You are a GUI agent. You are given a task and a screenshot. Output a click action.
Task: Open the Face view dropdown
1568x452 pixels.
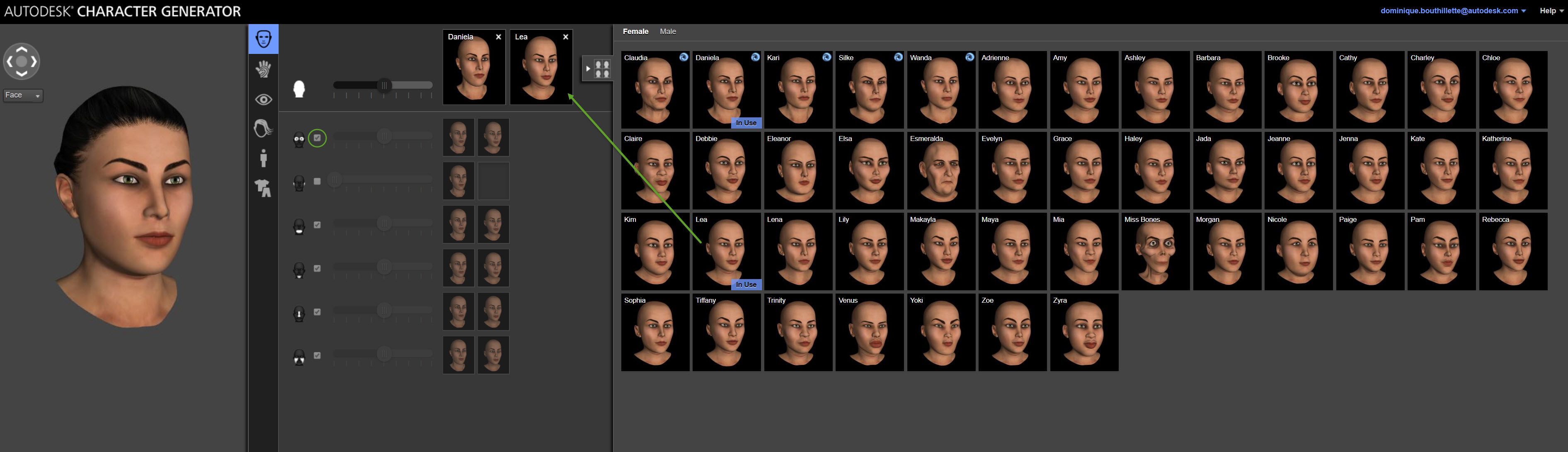point(23,95)
